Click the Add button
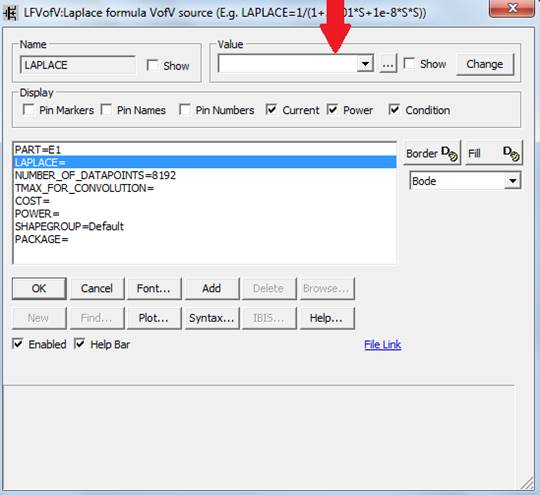Screen dimensions: 540x495 coord(212,288)
